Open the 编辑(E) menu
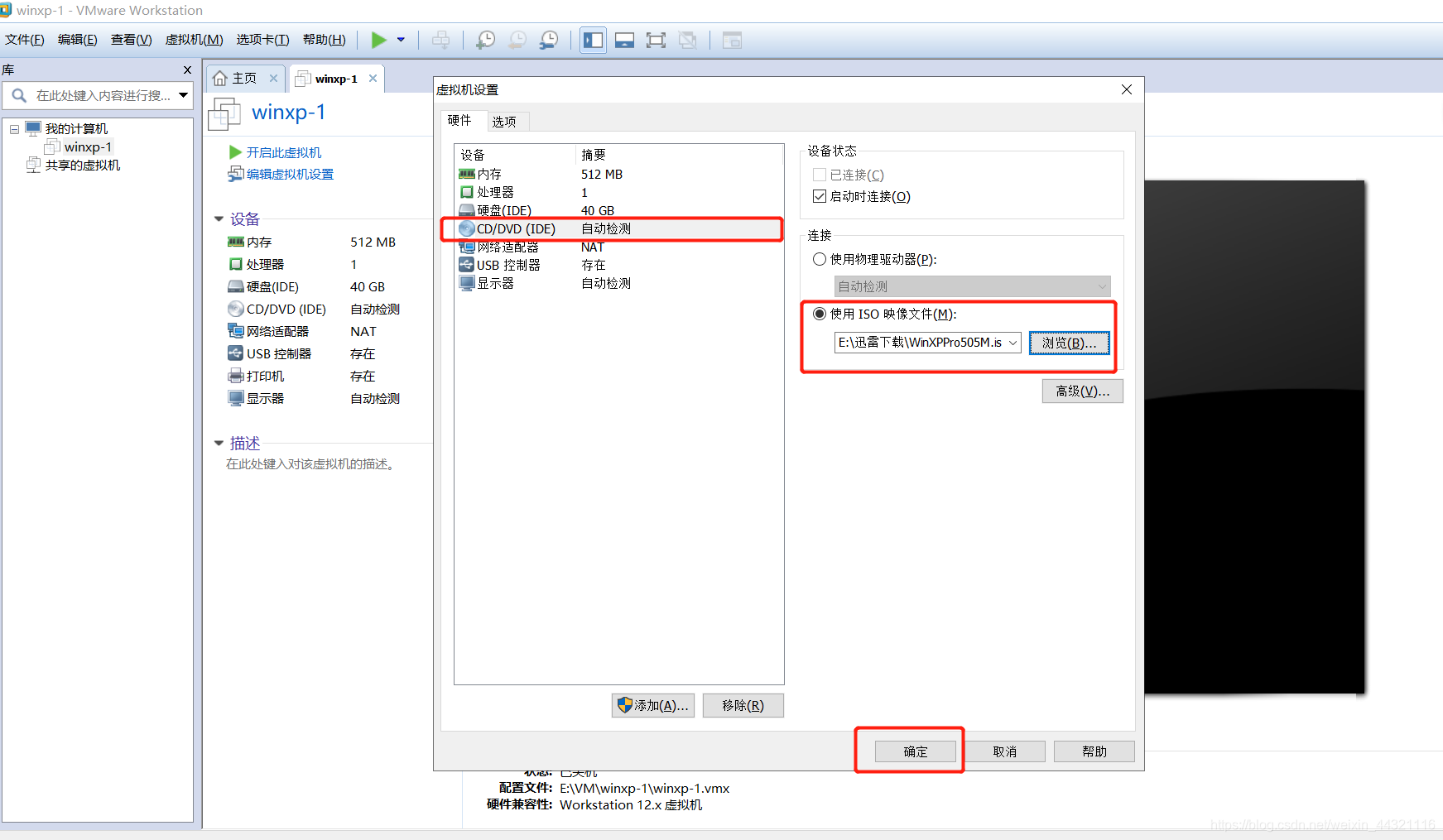Screen dimensions: 1443x840 coord(78,40)
